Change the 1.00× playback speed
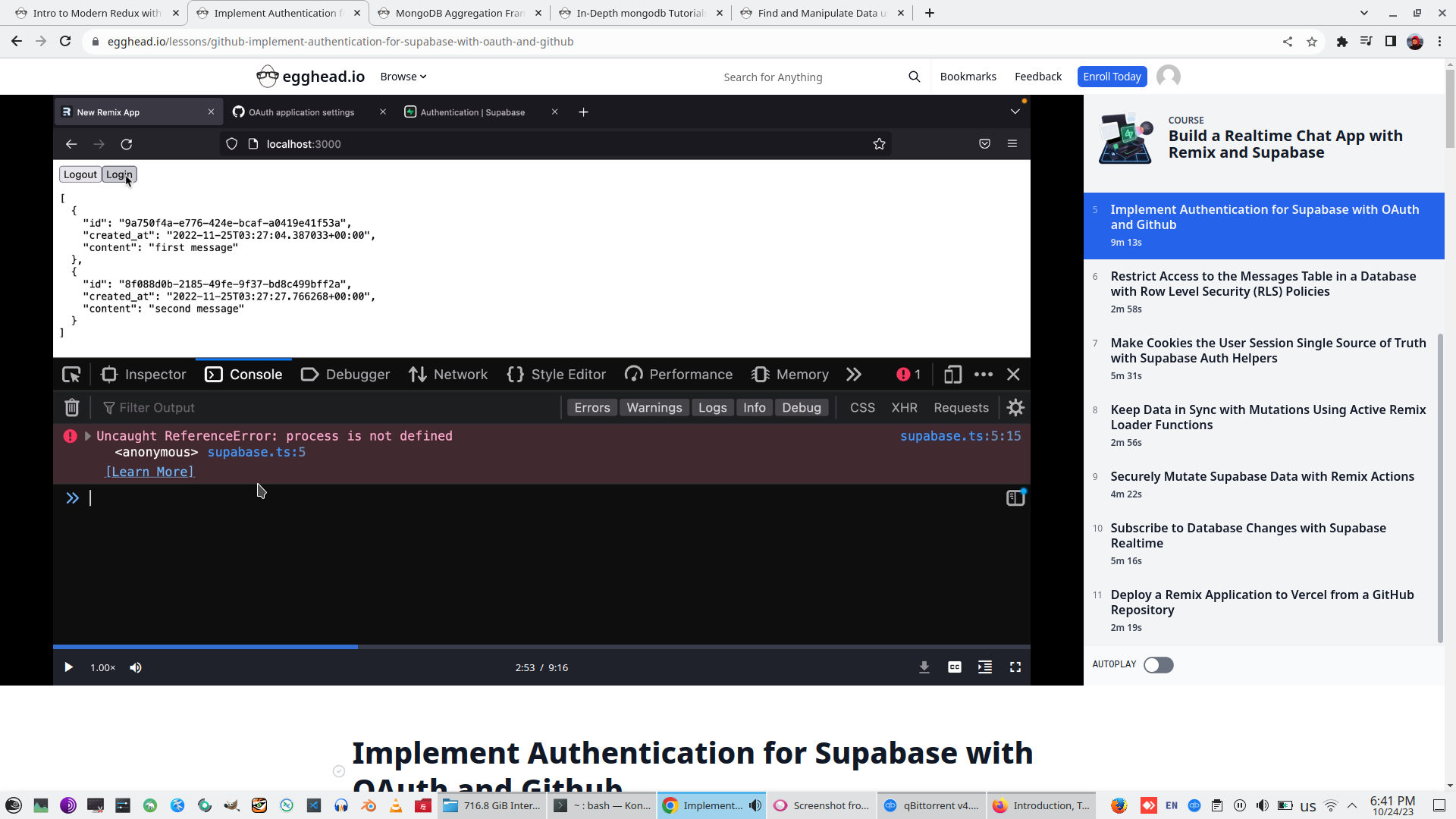The height and width of the screenshot is (819, 1456). tap(102, 667)
